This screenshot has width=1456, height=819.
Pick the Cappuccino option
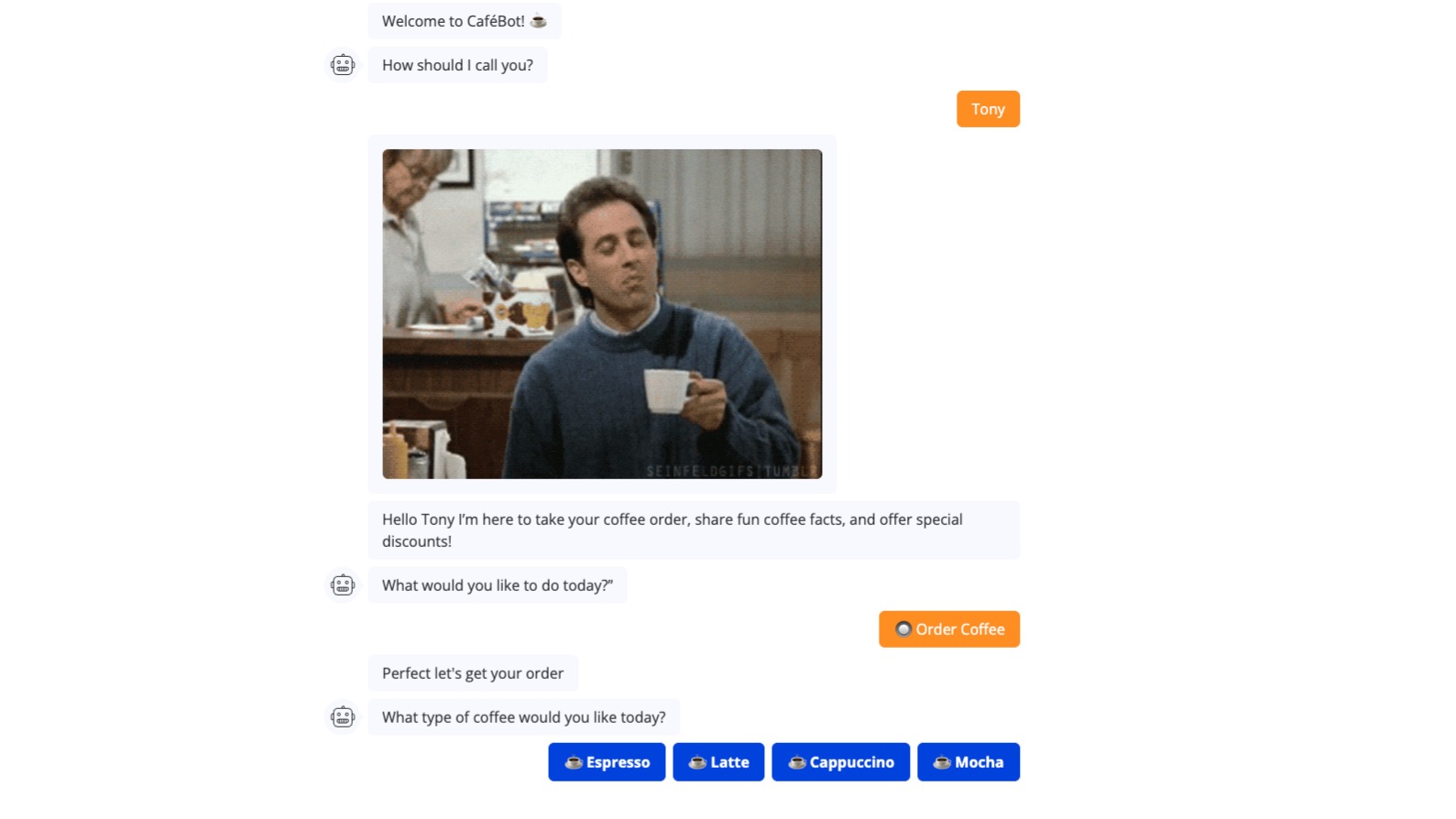[841, 762]
